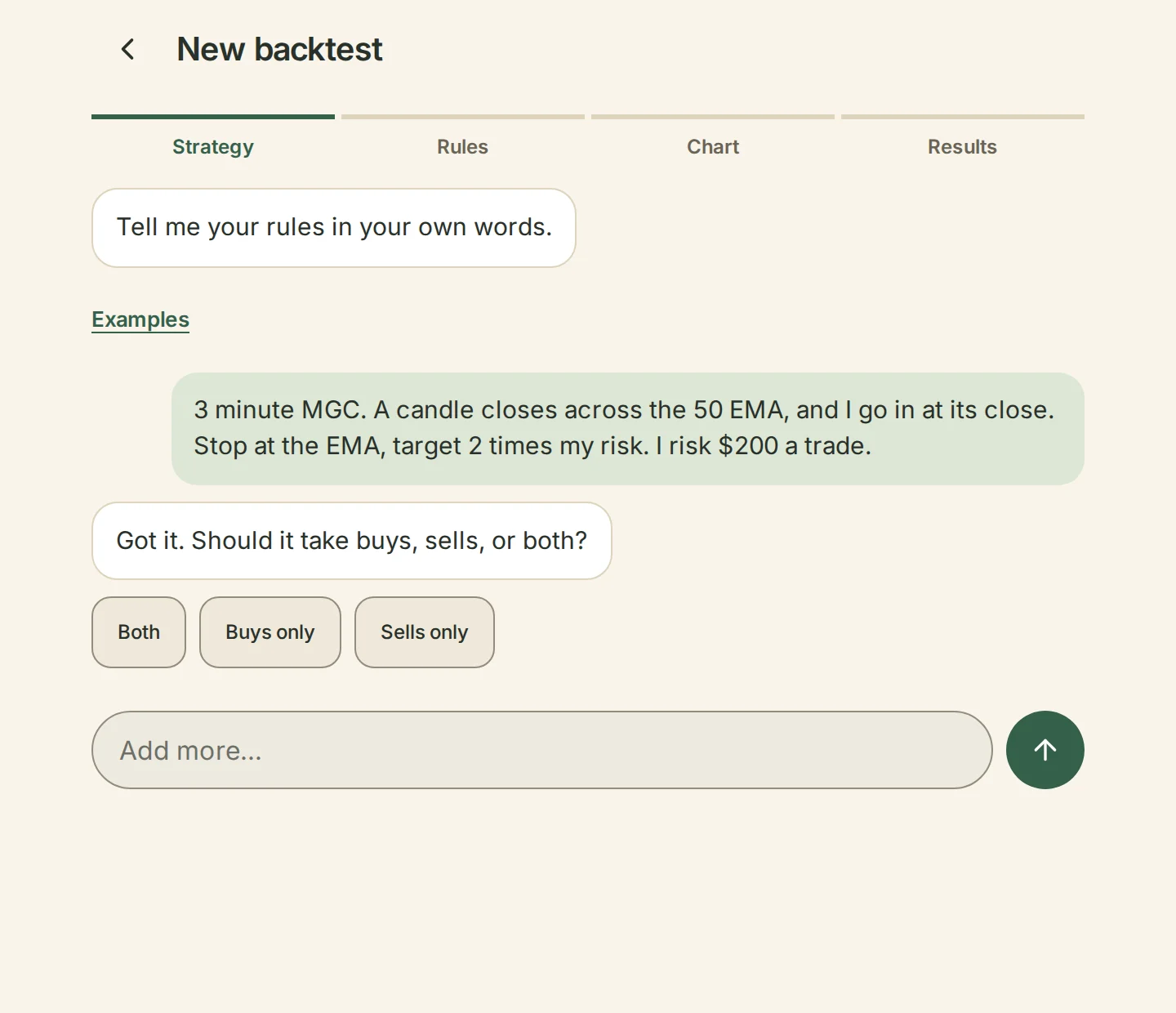Screen dimensions: 1176x1013
Task: Click the New backtest page title
Action: pos(279,50)
